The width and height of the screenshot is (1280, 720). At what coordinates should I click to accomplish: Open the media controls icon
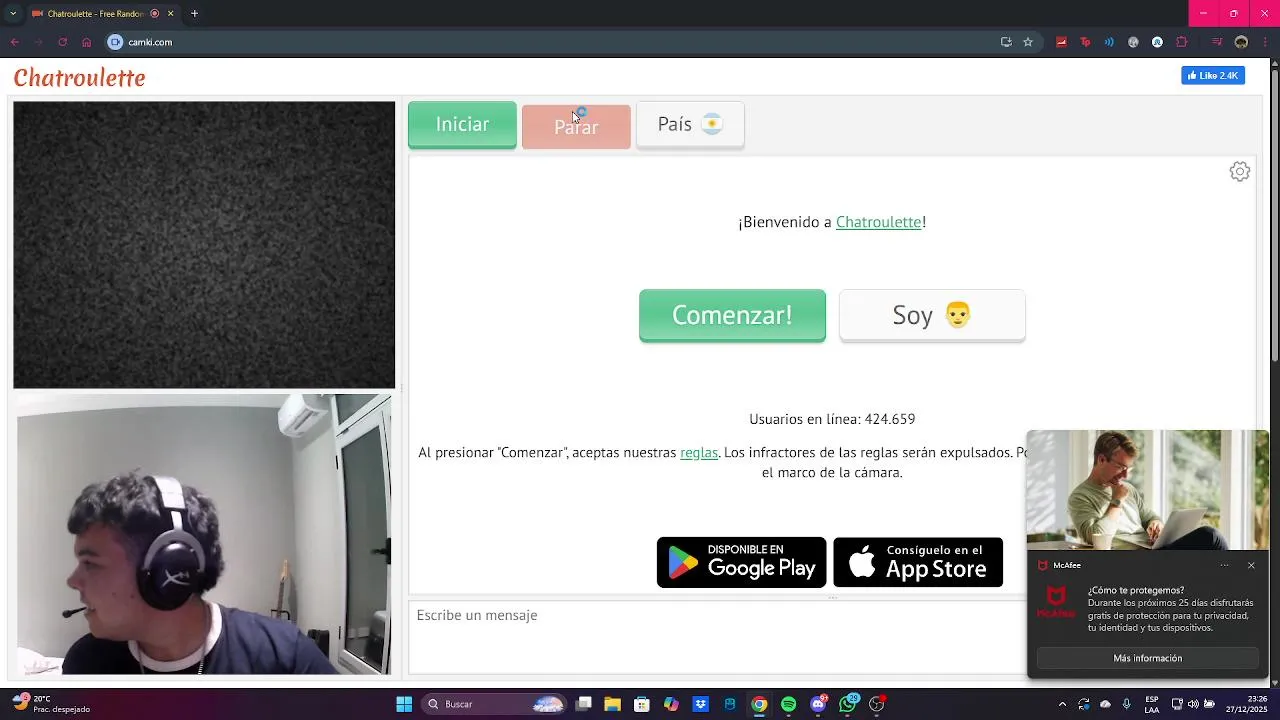coord(1217,42)
